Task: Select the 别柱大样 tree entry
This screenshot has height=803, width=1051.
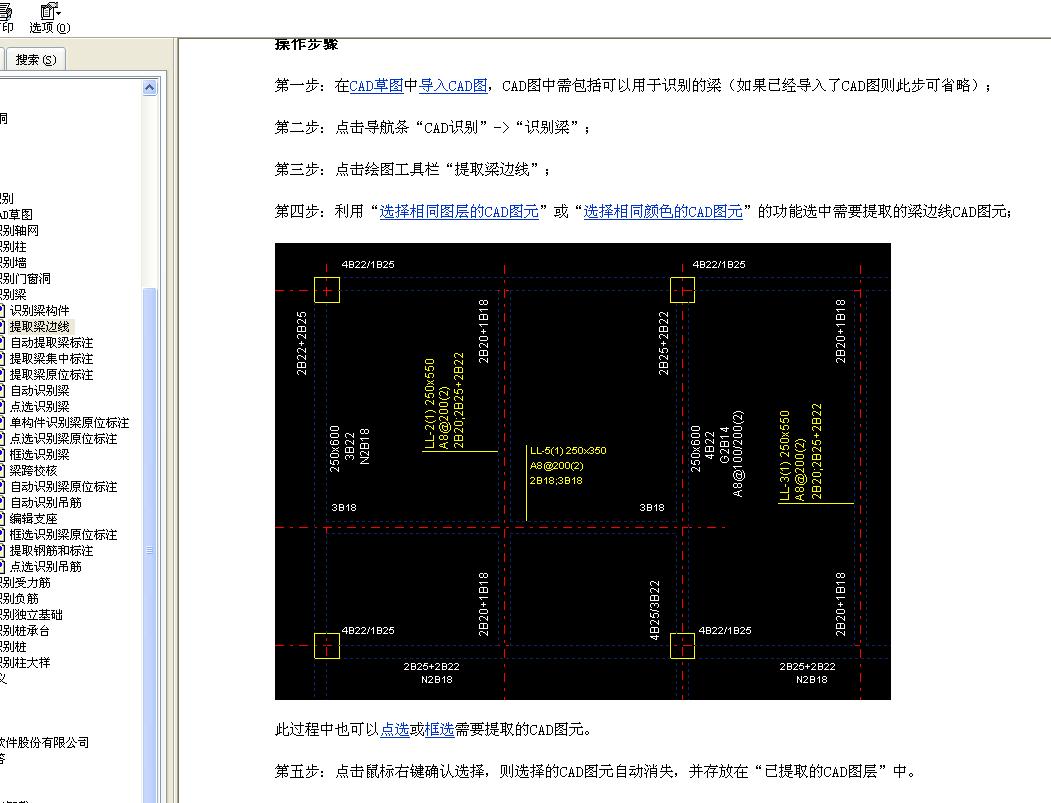Action: (25, 662)
